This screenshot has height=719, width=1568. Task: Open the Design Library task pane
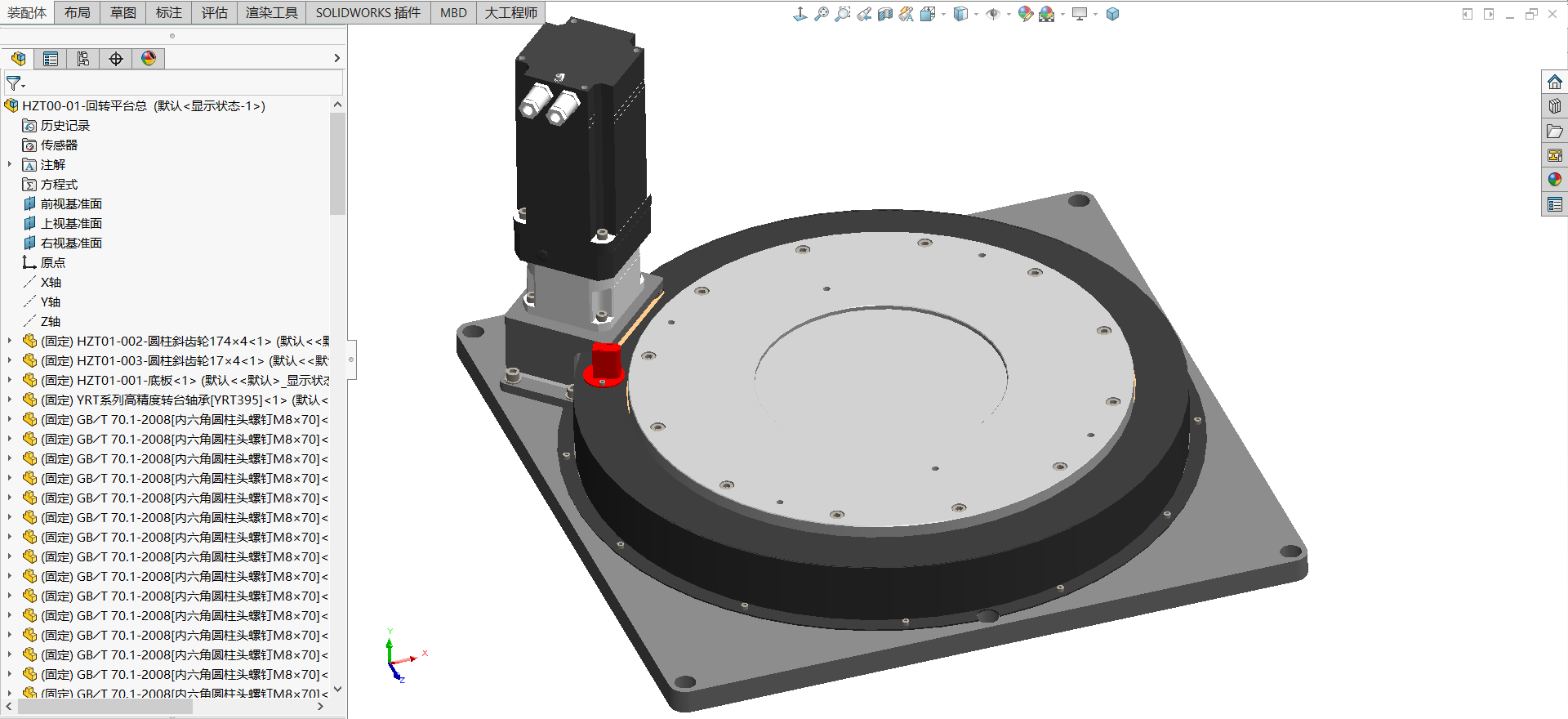coord(1555,106)
